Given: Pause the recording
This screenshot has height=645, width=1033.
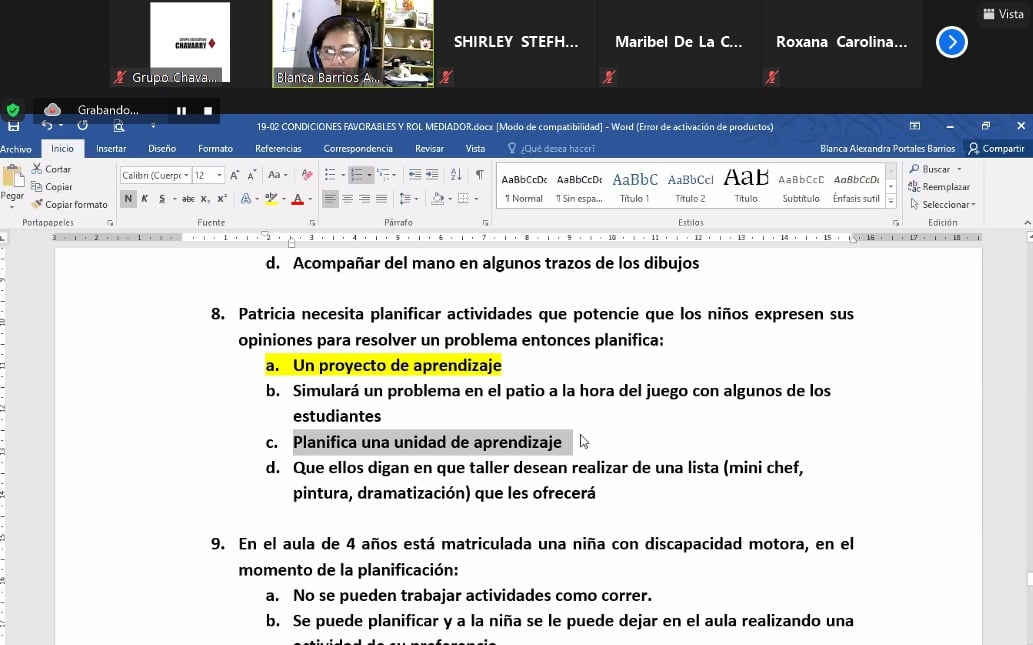Looking at the screenshot, I should click(x=181, y=111).
